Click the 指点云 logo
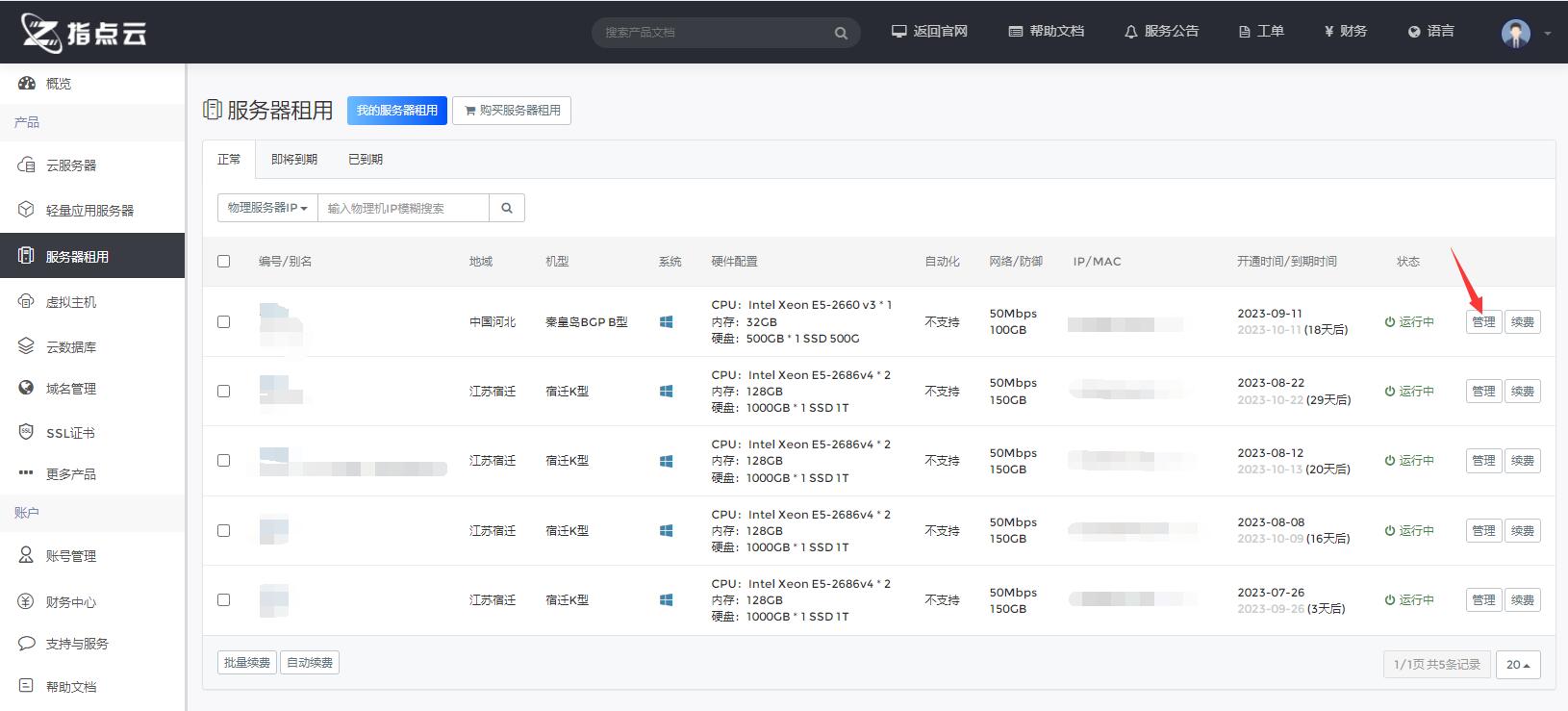1568x711 pixels. point(85,32)
